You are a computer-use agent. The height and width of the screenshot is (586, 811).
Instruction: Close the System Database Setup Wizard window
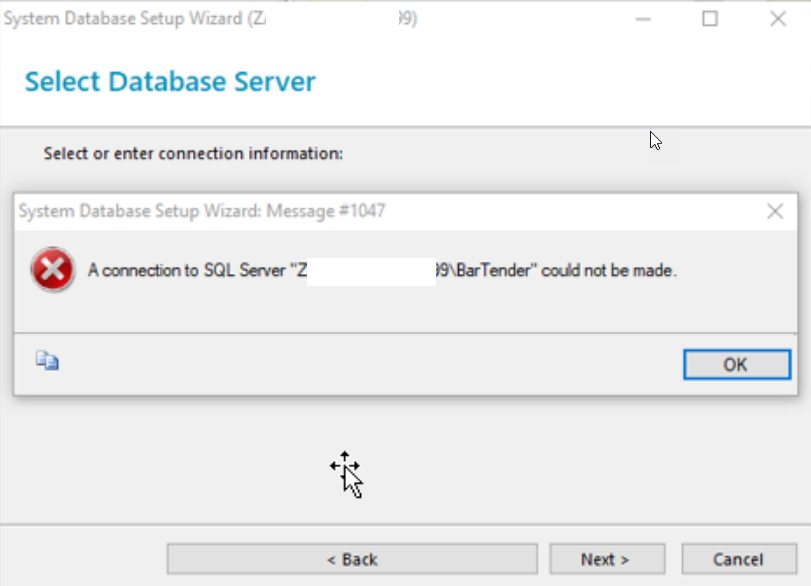coord(778,19)
